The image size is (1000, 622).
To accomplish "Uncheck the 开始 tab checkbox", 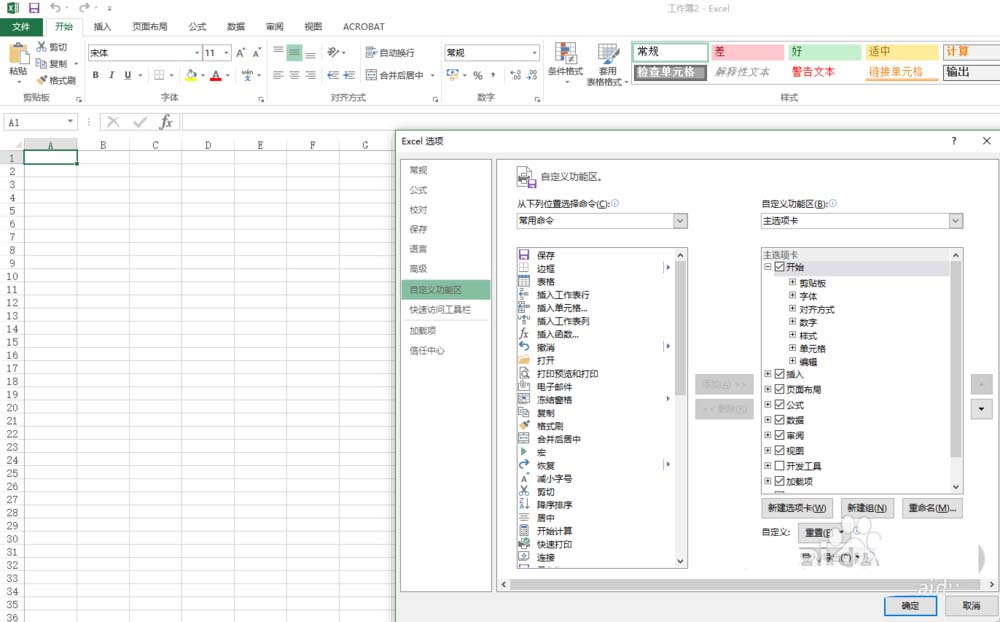I will (x=779, y=267).
